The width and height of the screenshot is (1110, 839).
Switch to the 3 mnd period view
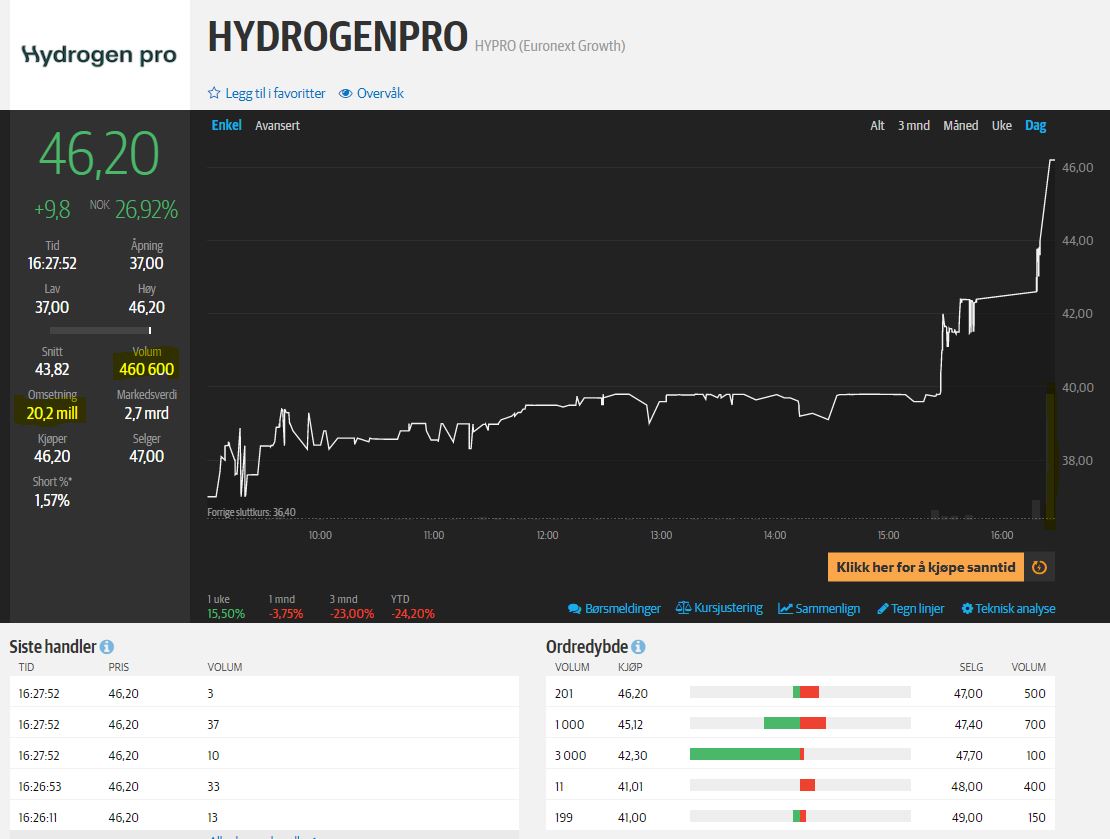[915, 125]
